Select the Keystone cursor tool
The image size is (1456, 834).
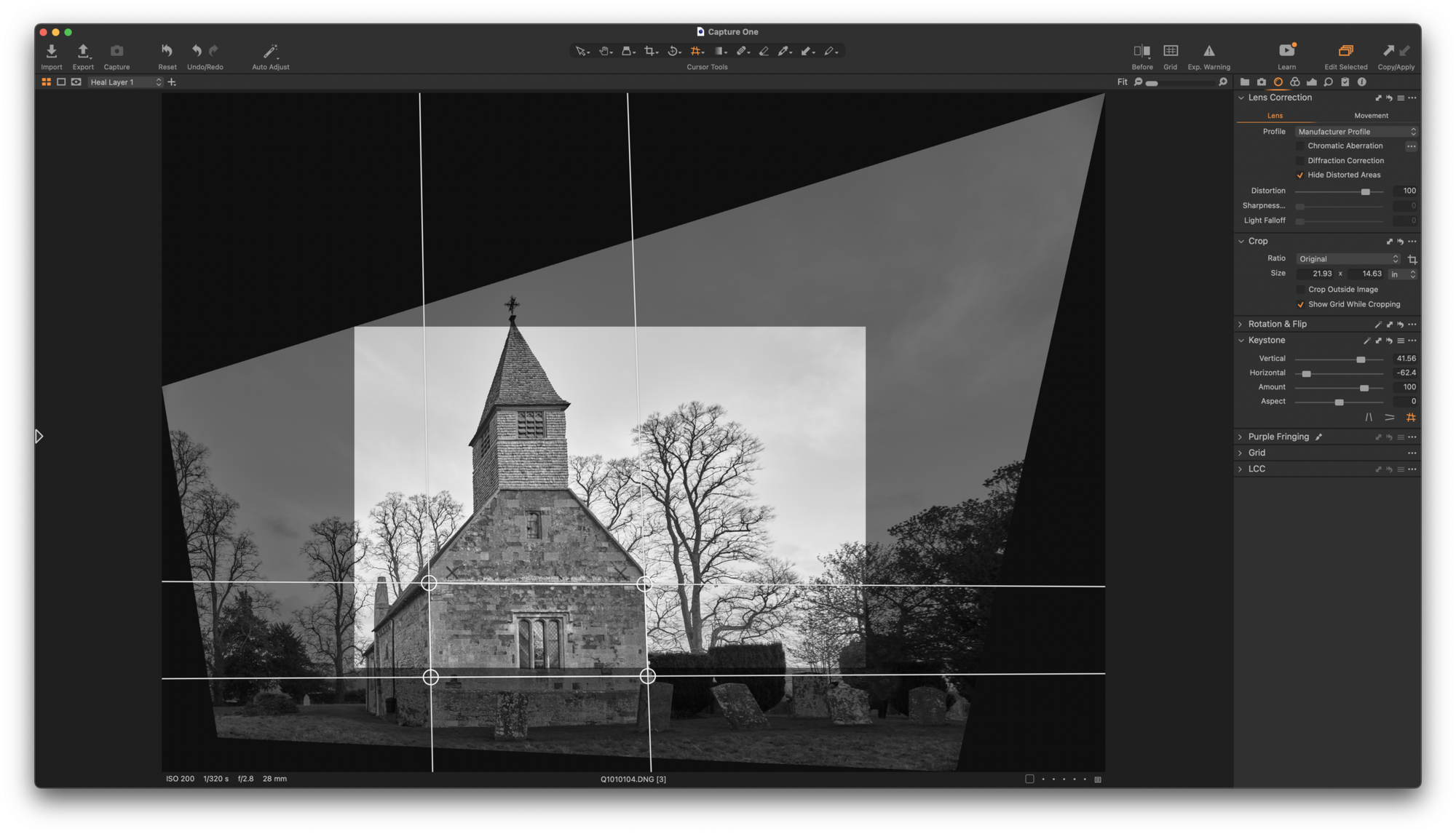click(695, 51)
